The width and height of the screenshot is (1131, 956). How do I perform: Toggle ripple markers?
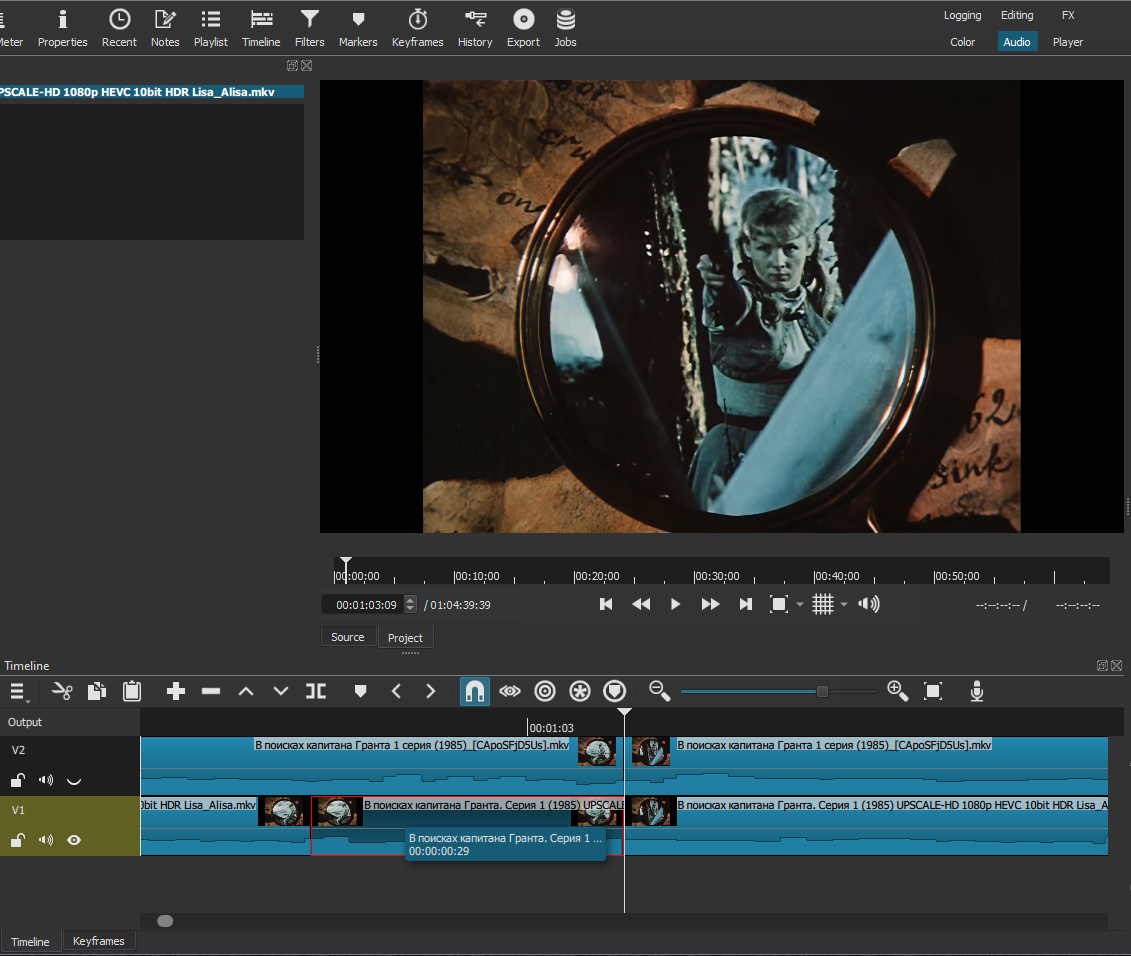(615, 692)
